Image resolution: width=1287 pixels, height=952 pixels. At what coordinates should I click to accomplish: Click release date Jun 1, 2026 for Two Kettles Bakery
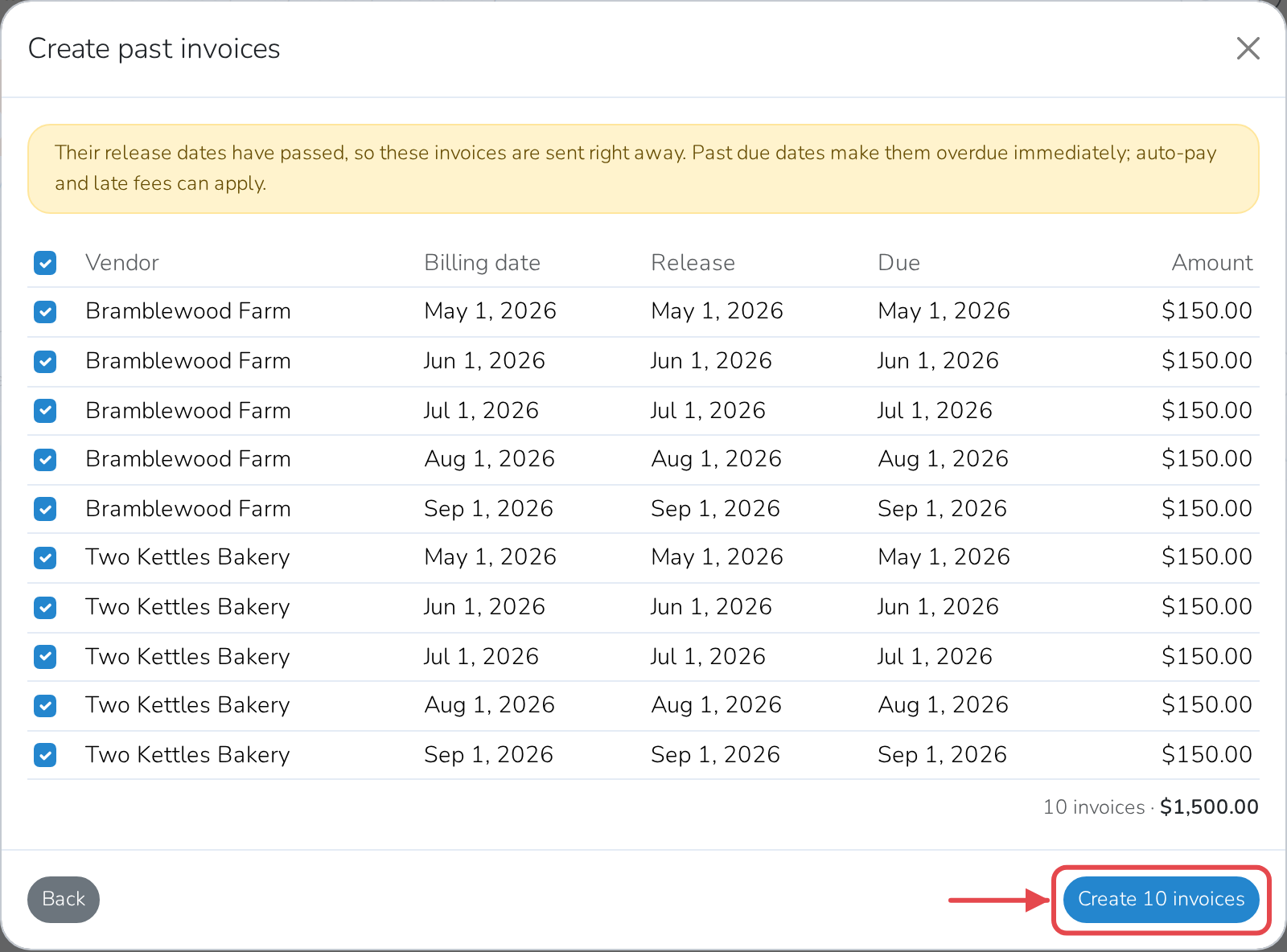click(x=711, y=607)
